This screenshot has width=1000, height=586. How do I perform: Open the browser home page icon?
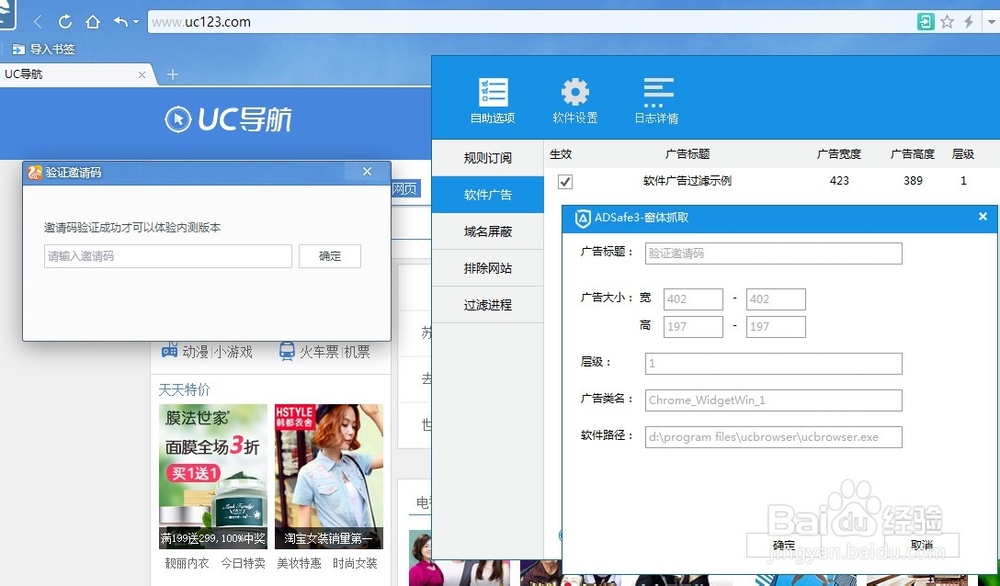pos(93,22)
